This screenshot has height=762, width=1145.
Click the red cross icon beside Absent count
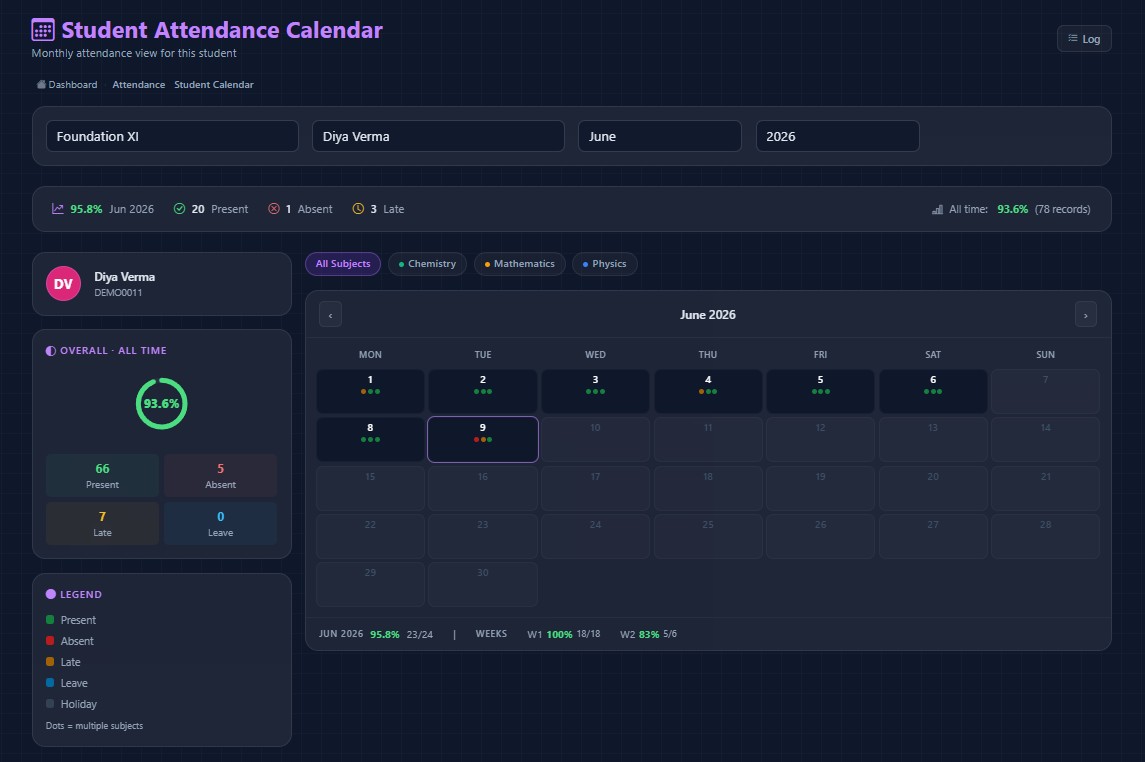pos(274,209)
